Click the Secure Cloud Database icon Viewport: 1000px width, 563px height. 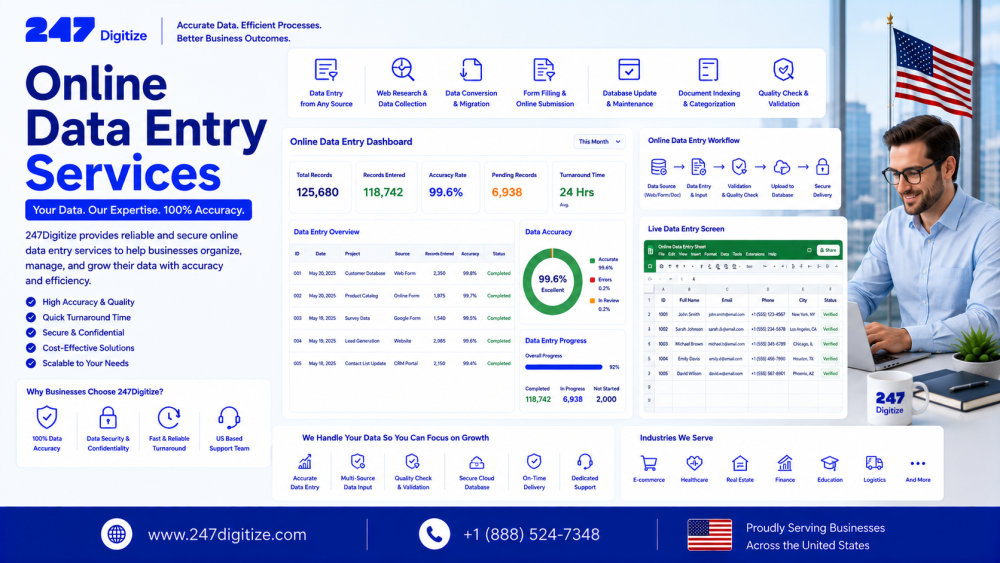[476, 462]
